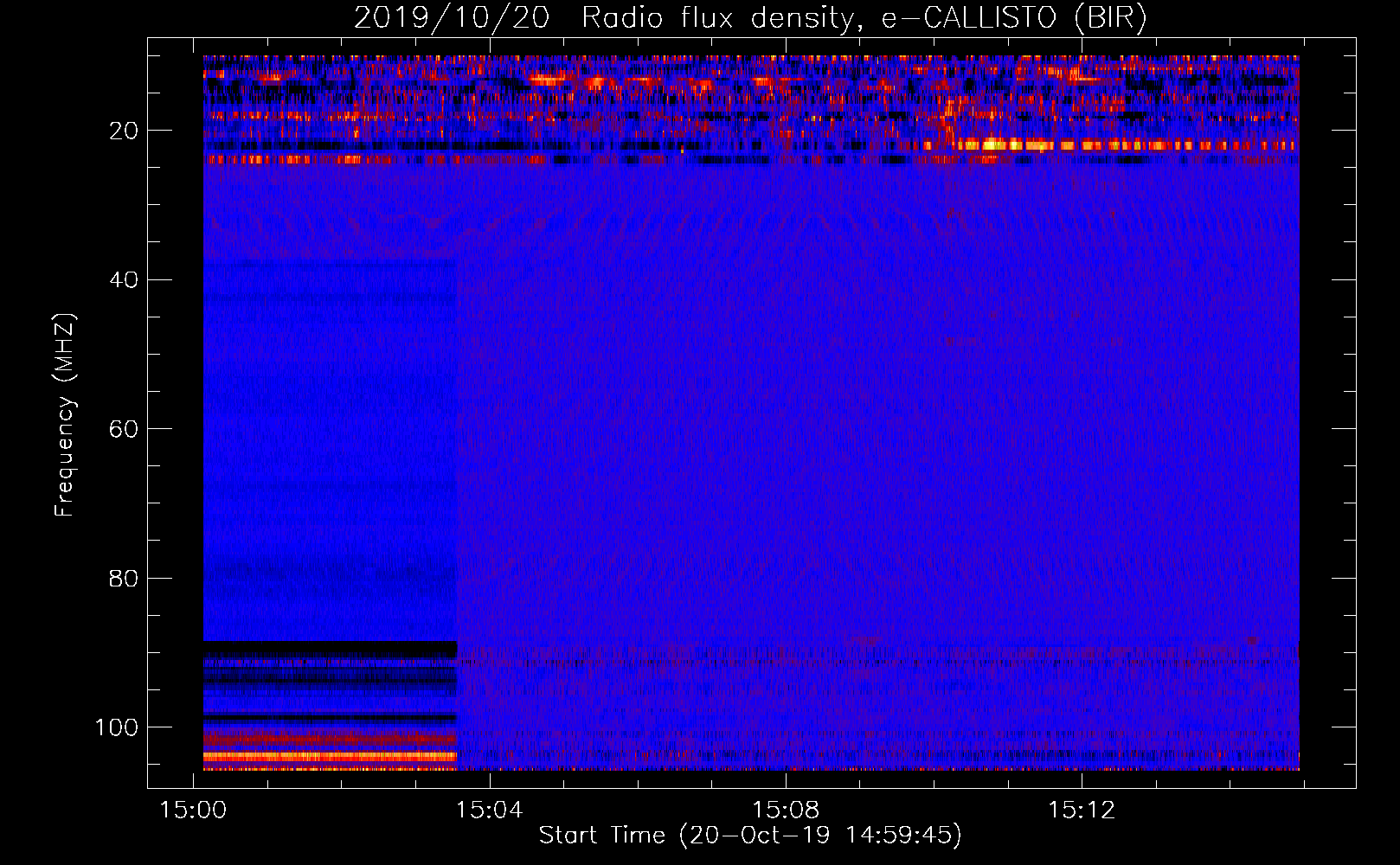Click the 15:00 time tick label
This screenshot has height=865, width=1400.
[193, 811]
